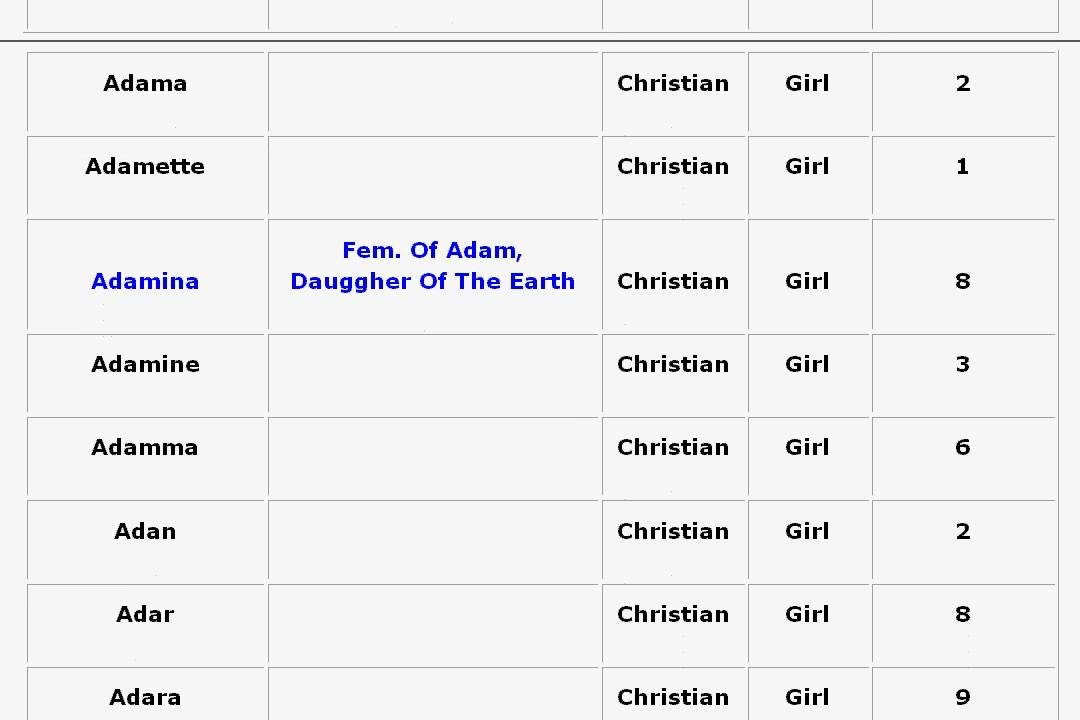Click the Christian cell in Adamette's row
The image size is (1080, 720).
[x=673, y=166]
